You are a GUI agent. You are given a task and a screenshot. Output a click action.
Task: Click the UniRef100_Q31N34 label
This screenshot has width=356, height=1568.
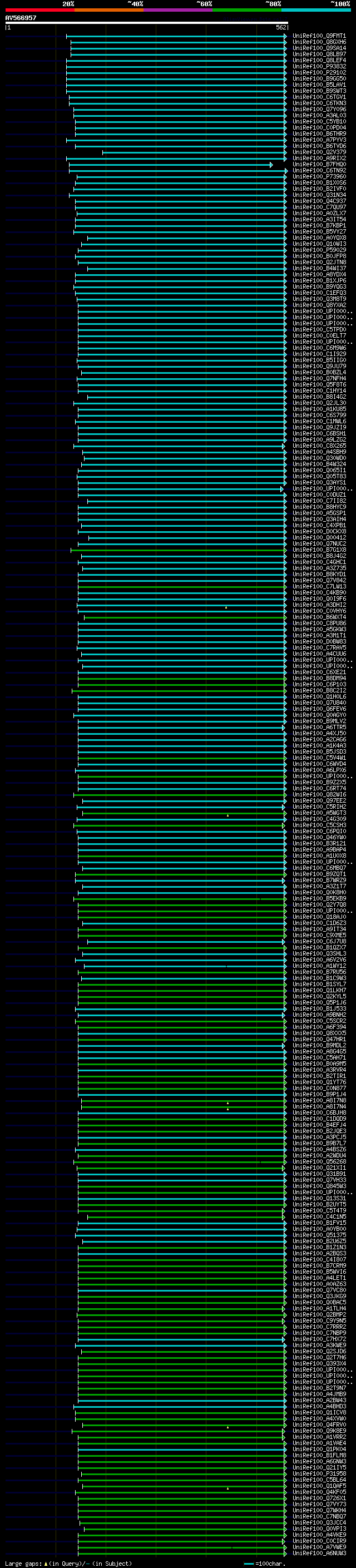click(319, 195)
